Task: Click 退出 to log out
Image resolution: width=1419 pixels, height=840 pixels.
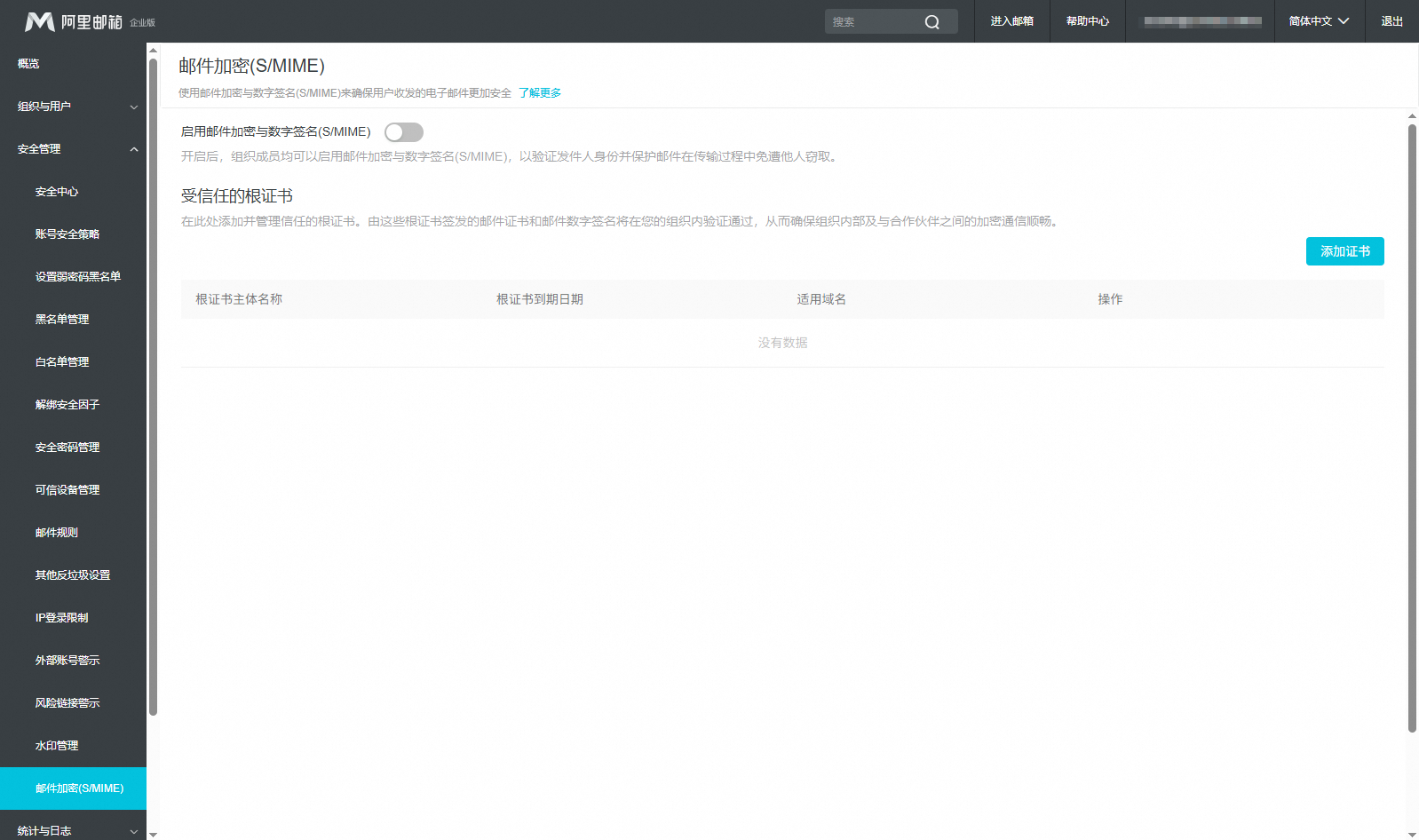Action: pyautogui.click(x=1391, y=21)
